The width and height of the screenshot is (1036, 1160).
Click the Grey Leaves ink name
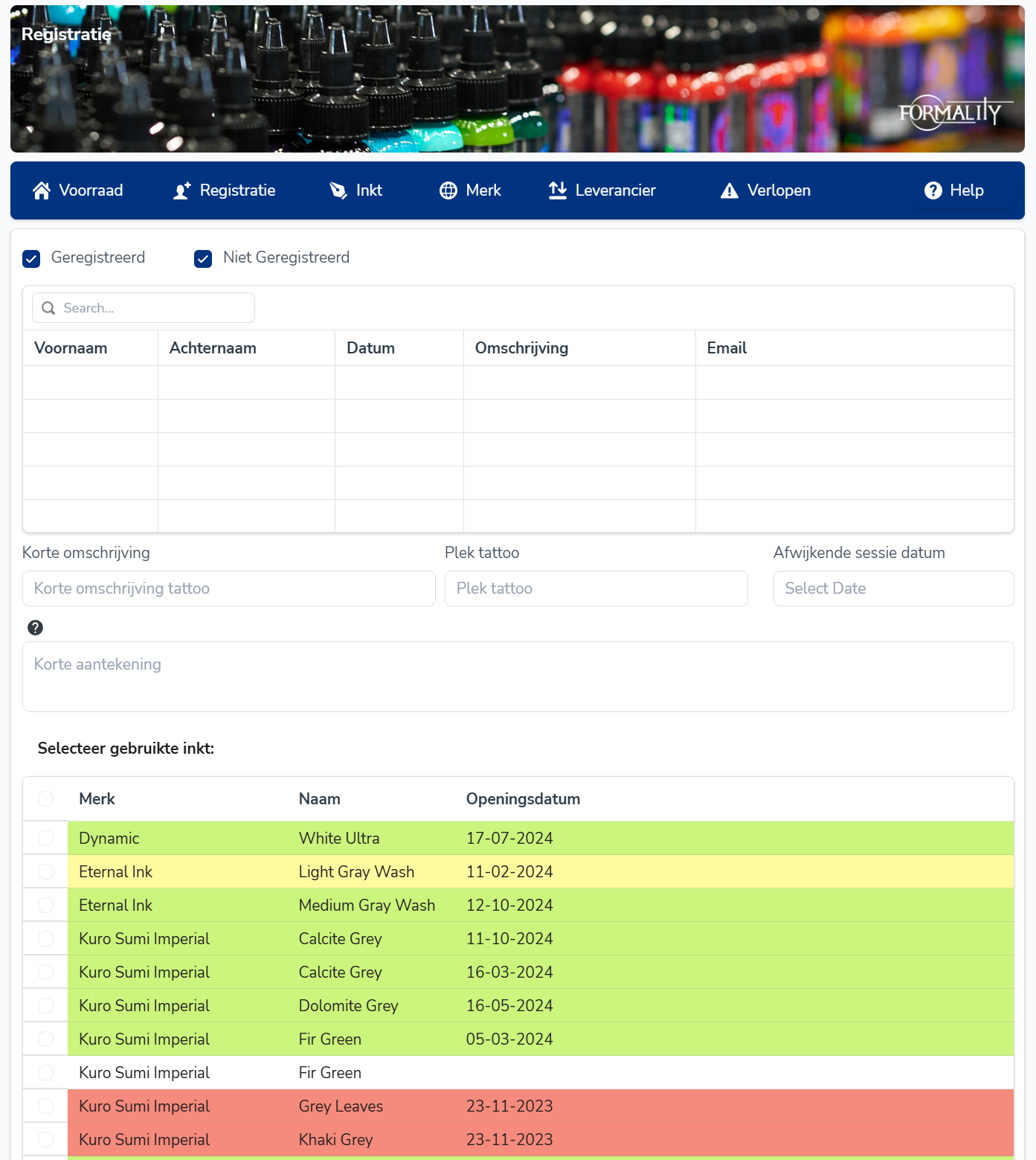[x=341, y=1106]
